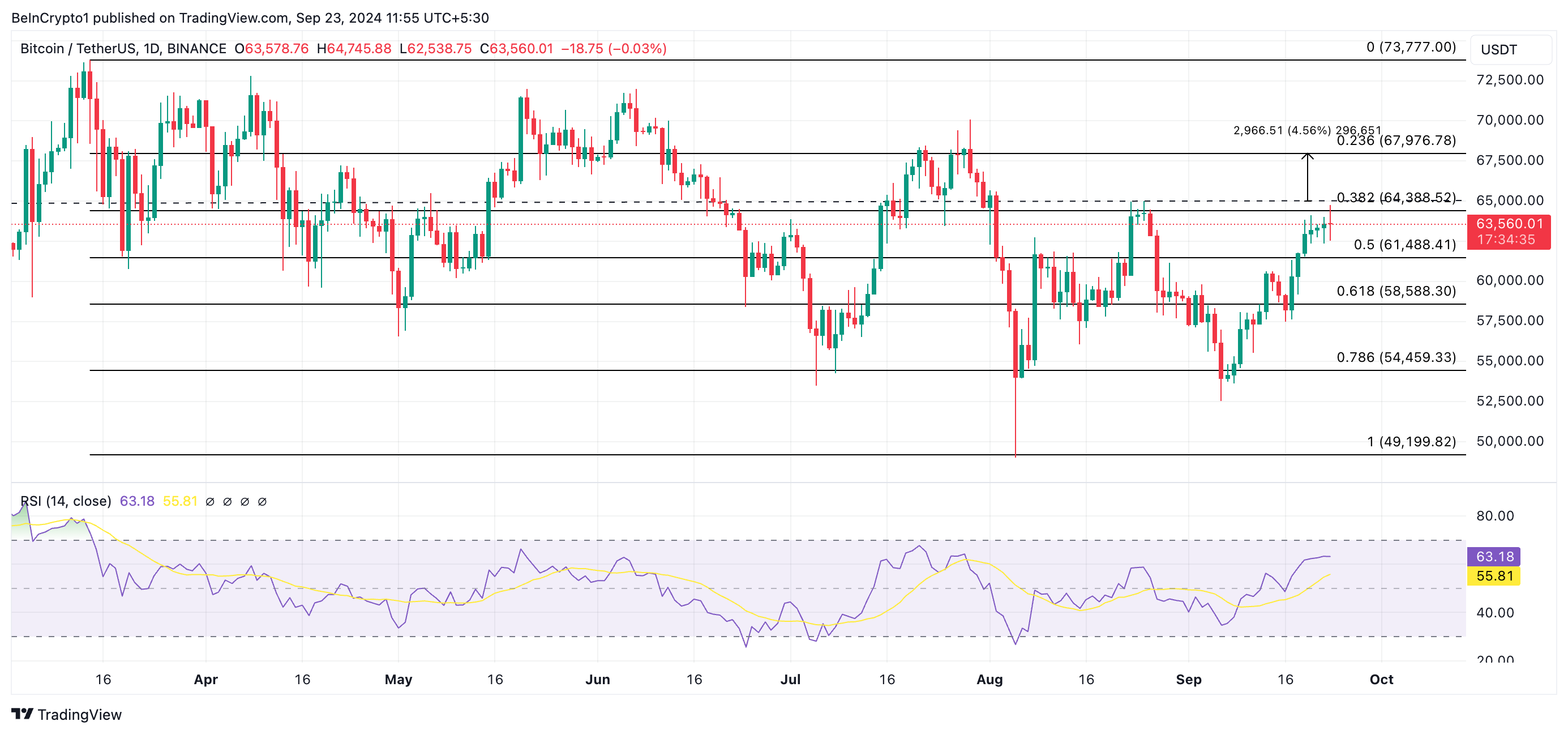This screenshot has width=1568, height=734.
Task: Click the yellow 55.81 tag on RSI axis
Action: coord(1494,575)
